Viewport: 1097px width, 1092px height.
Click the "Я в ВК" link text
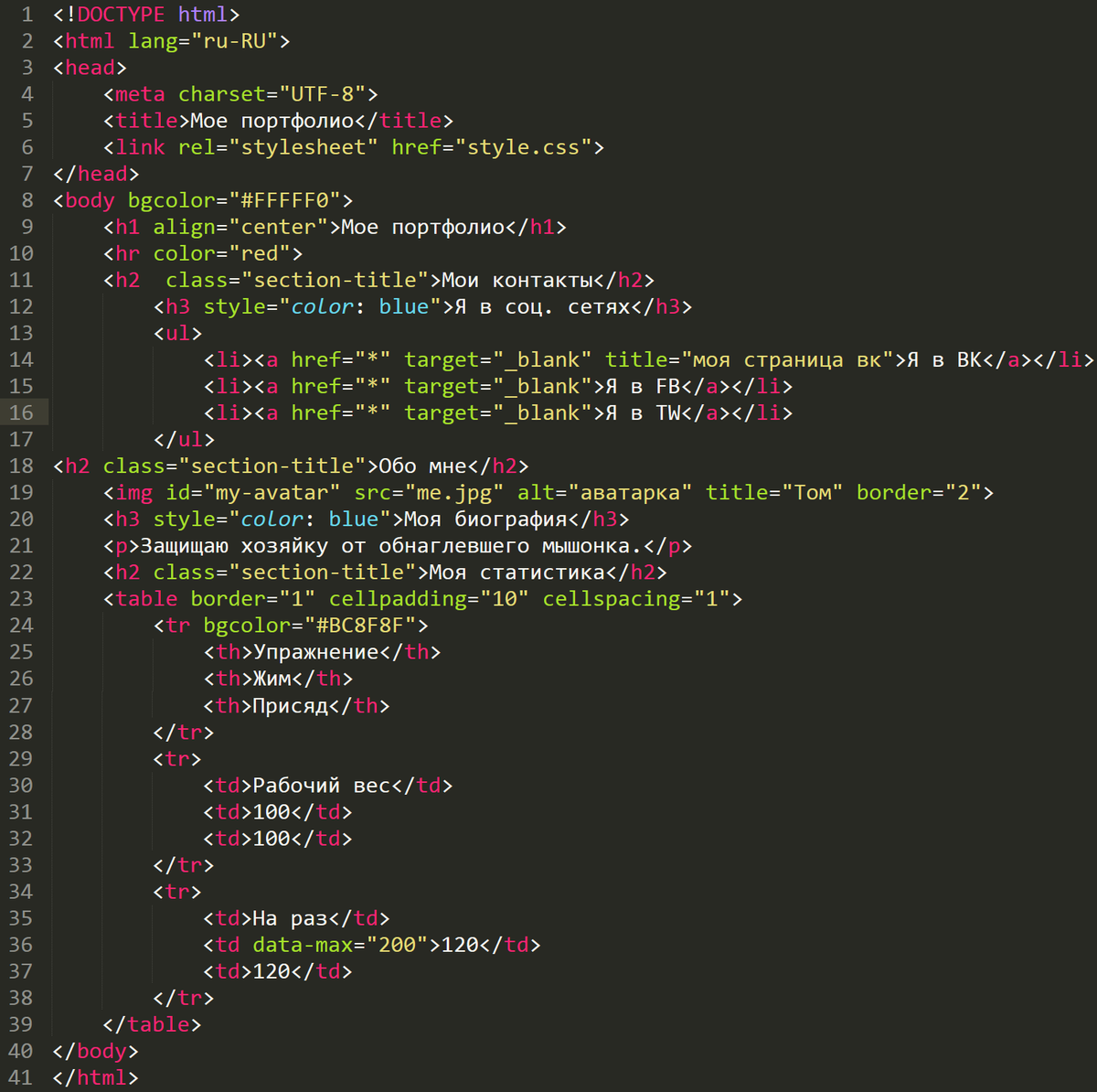point(944,359)
